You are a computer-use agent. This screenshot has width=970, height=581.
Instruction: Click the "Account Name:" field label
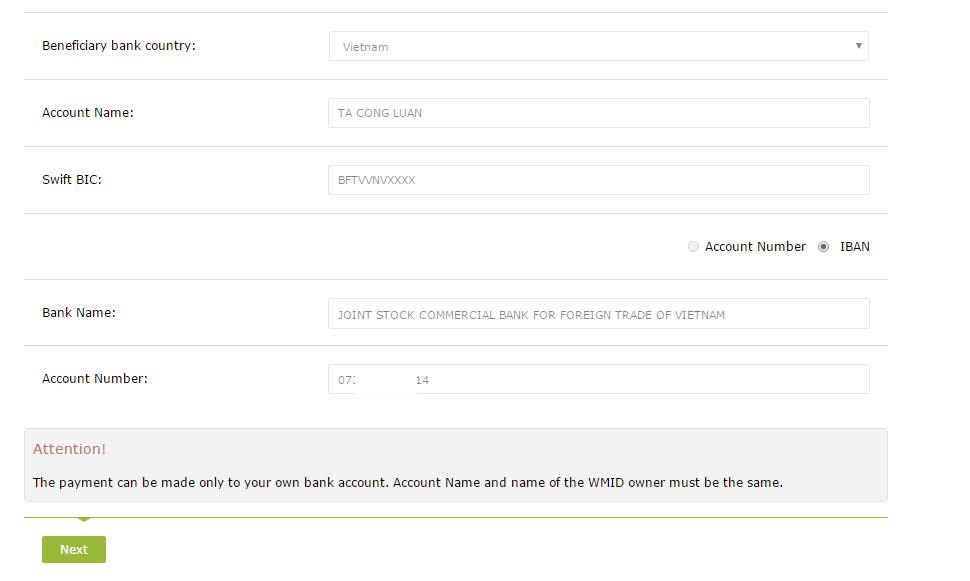point(88,113)
